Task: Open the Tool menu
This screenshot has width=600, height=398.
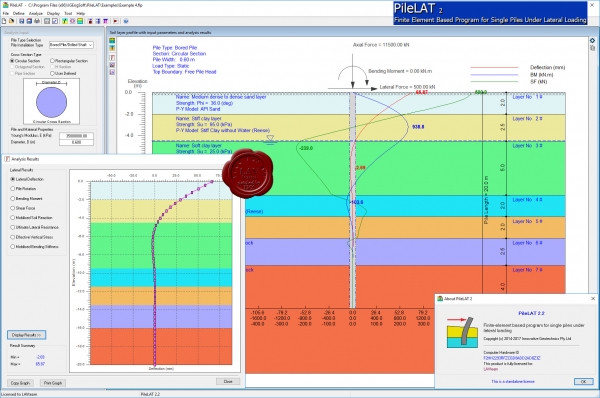Action: [68, 13]
